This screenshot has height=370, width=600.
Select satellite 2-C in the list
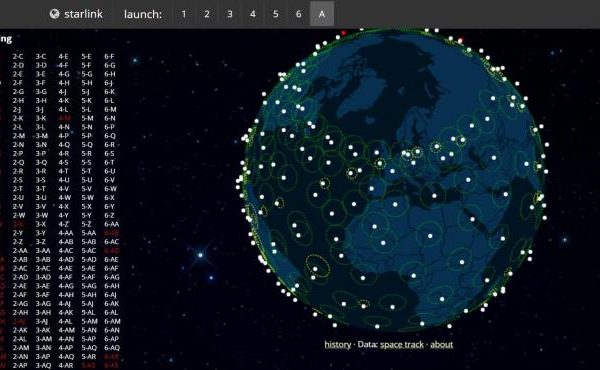coord(18,56)
